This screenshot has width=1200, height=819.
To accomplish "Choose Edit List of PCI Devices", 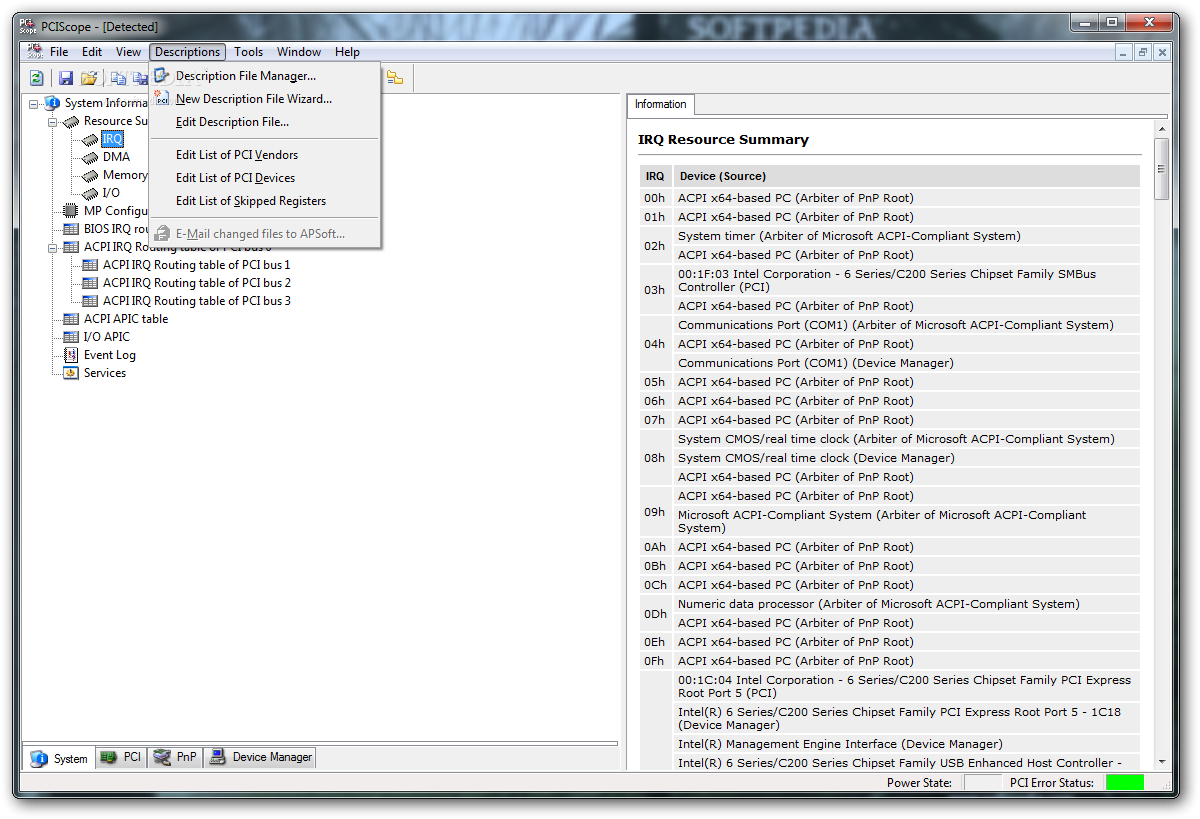I will [x=264, y=178].
